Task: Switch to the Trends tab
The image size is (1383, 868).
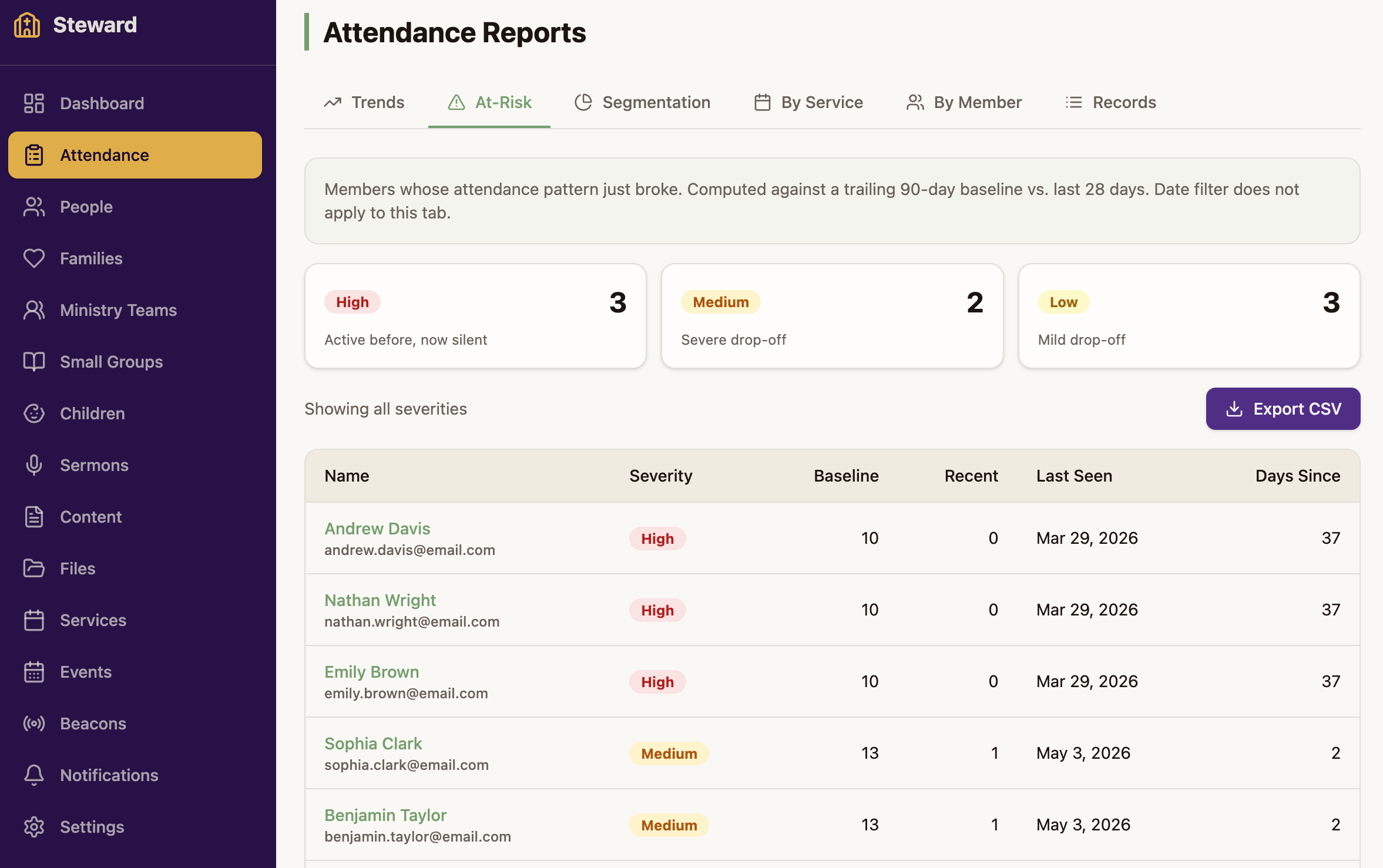Action: coord(364,102)
